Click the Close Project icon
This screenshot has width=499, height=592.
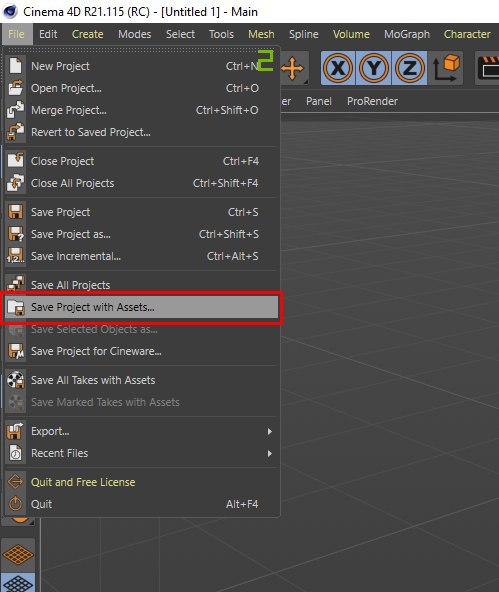click(x=15, y=161)
